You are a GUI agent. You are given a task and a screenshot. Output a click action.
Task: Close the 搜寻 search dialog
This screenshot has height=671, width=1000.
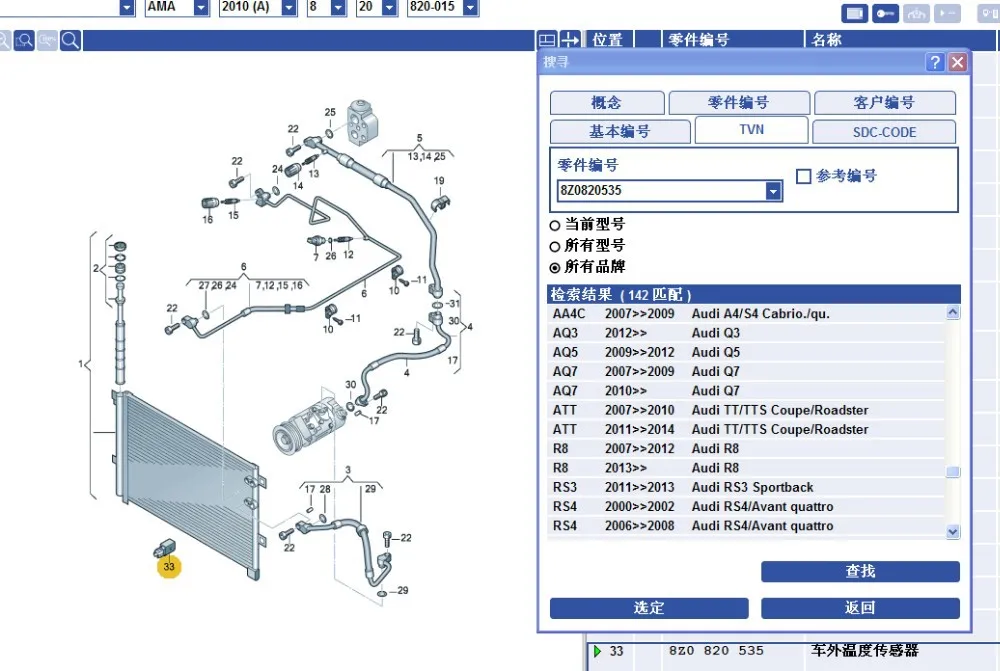(957, 62)
